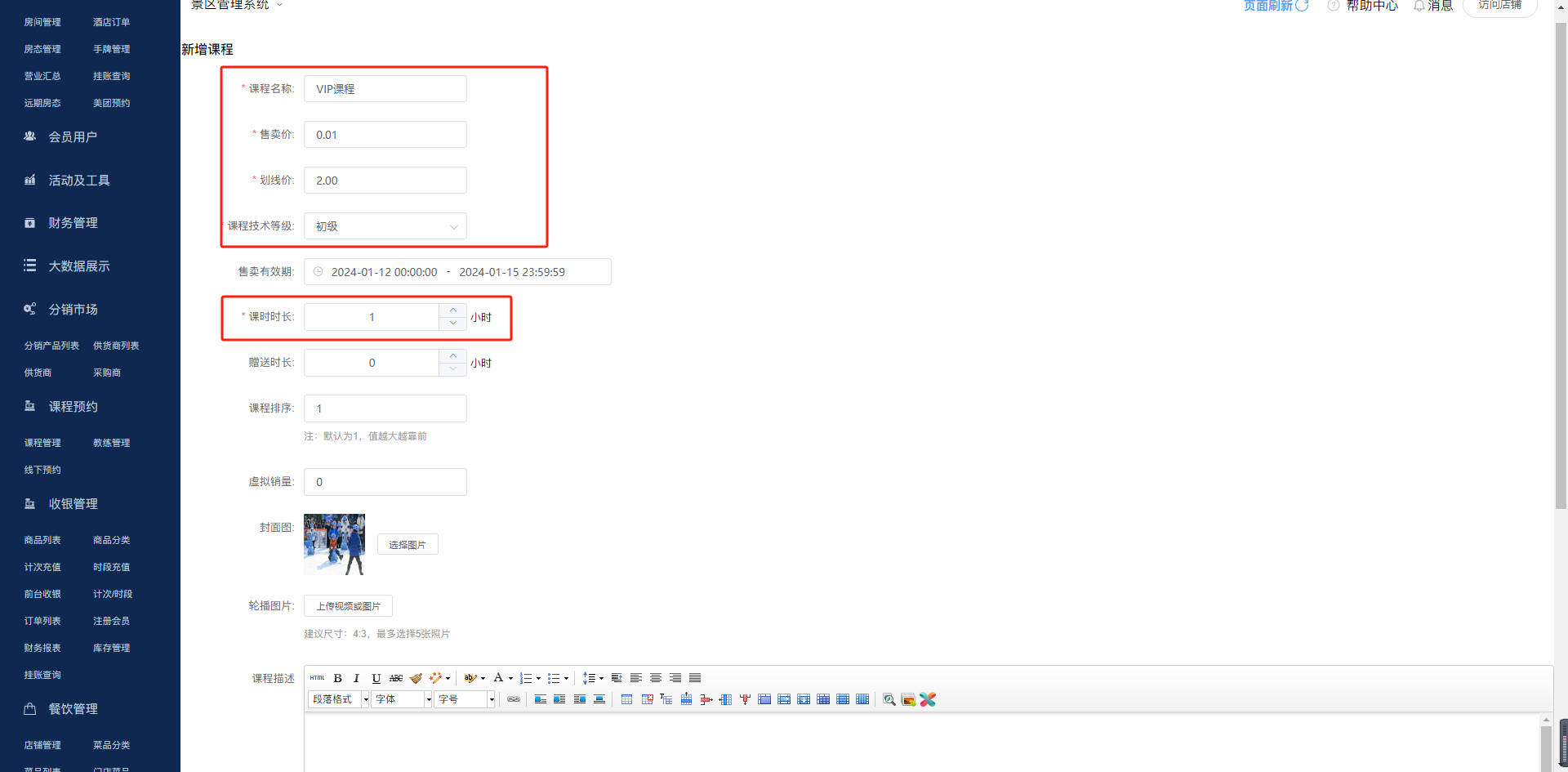The image size is (1568, 772).
Task: Decrease the 赠送时长 value by one
Action: tap(452, 369)
